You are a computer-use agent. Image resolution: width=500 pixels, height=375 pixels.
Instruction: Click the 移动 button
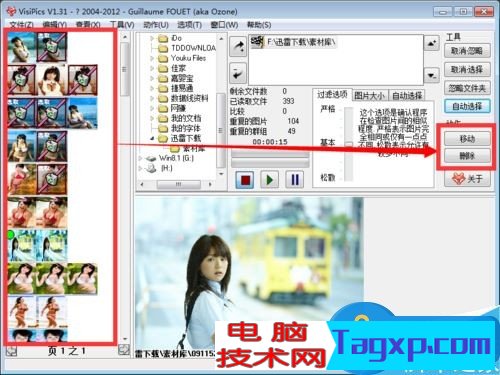tap(467, 138)
